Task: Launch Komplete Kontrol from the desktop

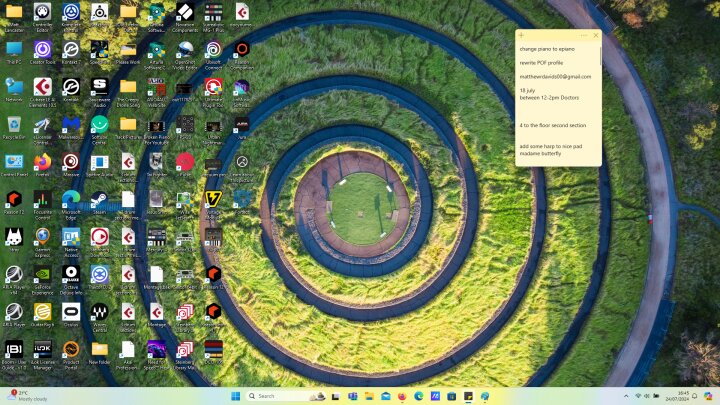Action: tap(71, 17)
